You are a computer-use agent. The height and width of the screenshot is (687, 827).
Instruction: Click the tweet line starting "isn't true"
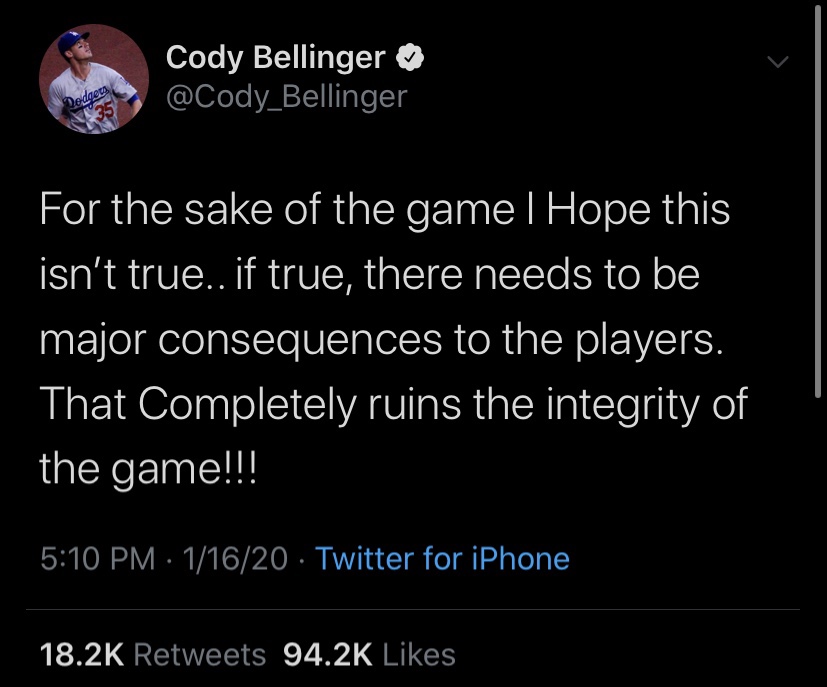[x=368, y=275]
